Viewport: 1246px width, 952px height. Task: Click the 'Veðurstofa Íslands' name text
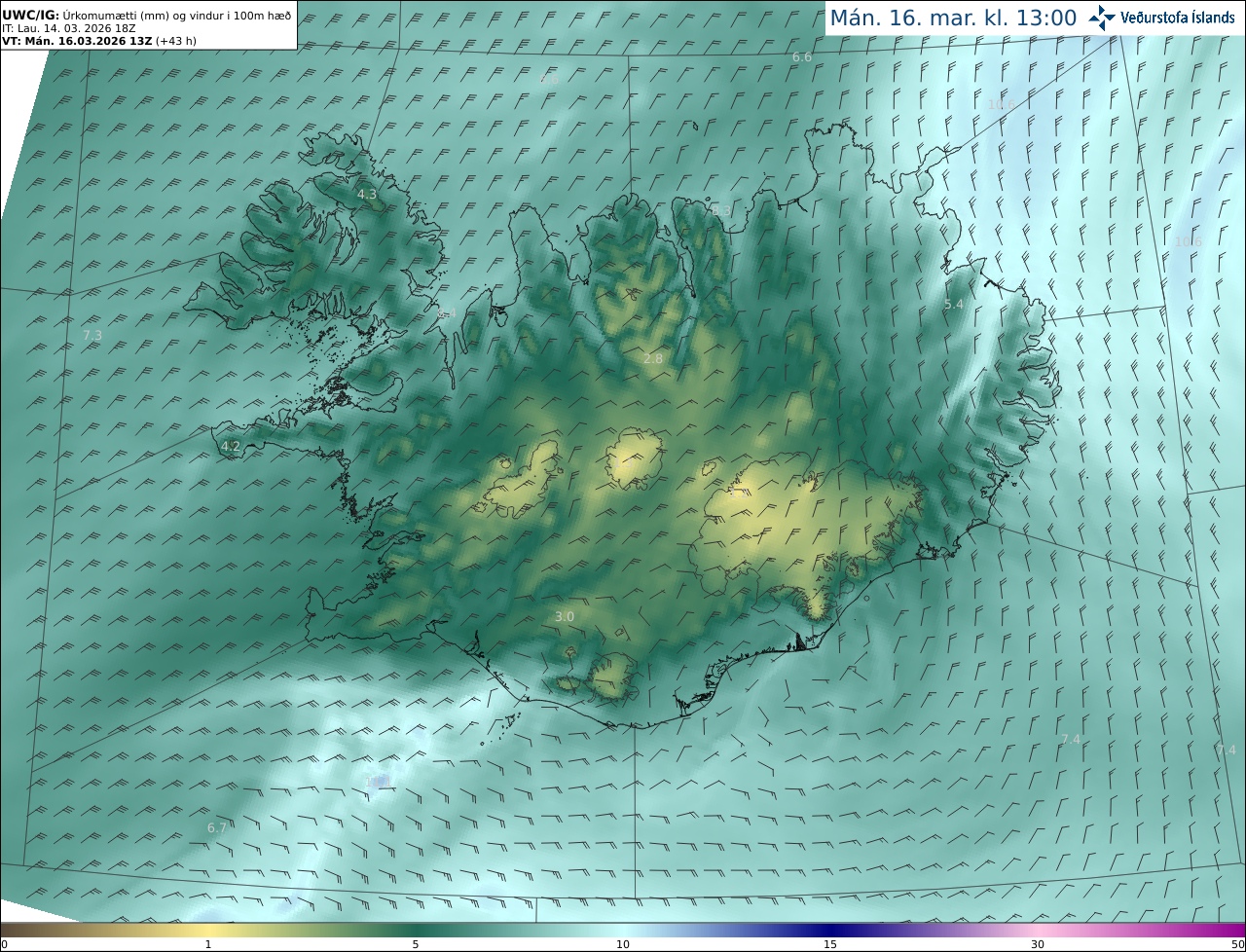(1178, 18)
